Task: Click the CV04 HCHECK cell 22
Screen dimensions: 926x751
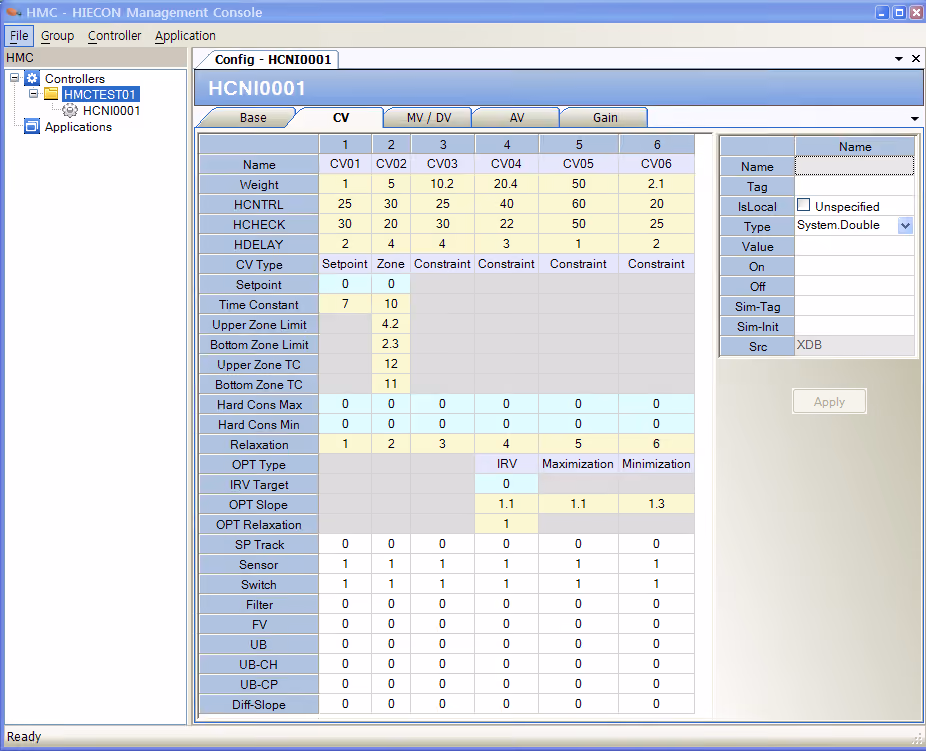Action: coord(506,224)
